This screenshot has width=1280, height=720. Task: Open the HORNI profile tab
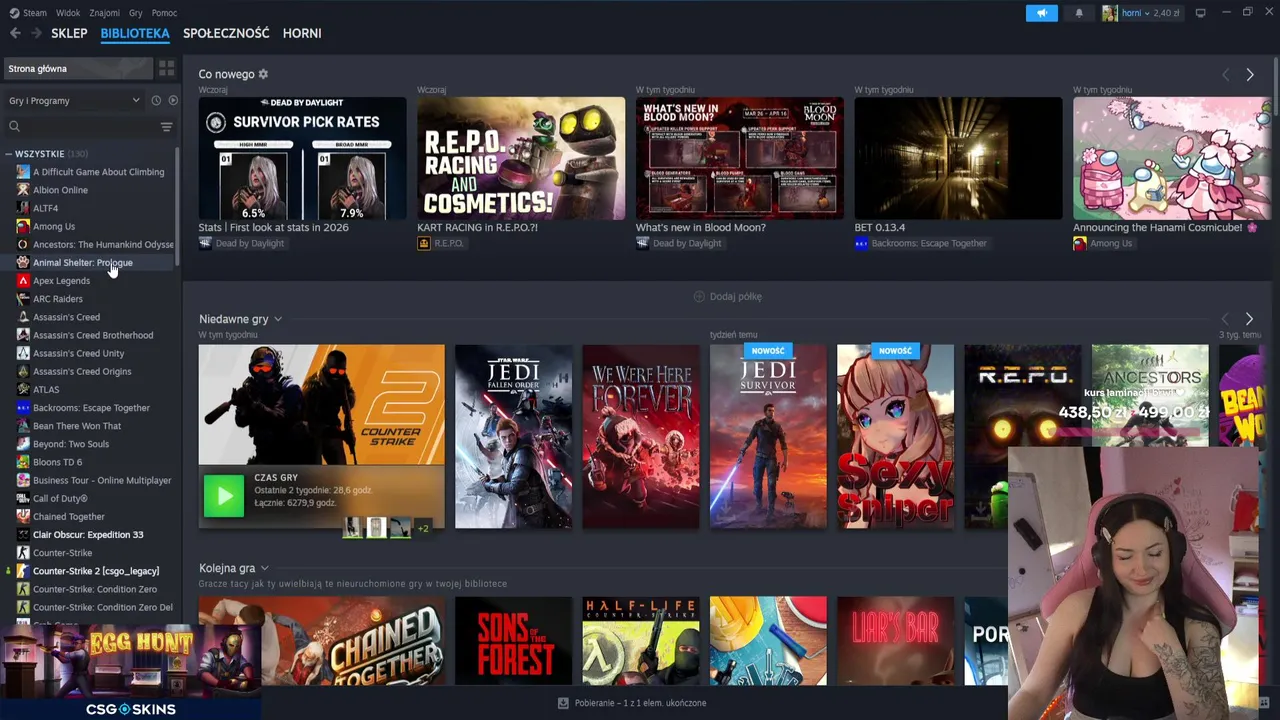(x=302, y=33)
